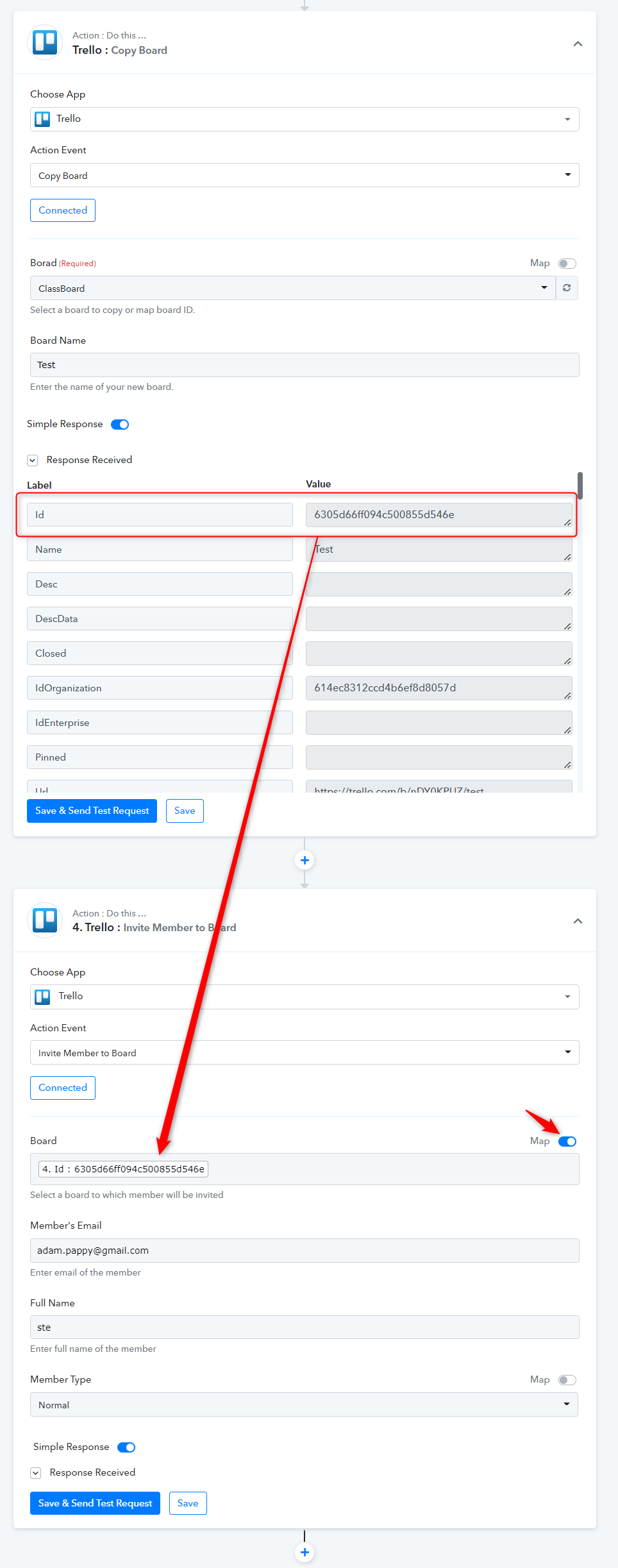Add a step between the two actions
618x1568 pixels.
(305, 860)
